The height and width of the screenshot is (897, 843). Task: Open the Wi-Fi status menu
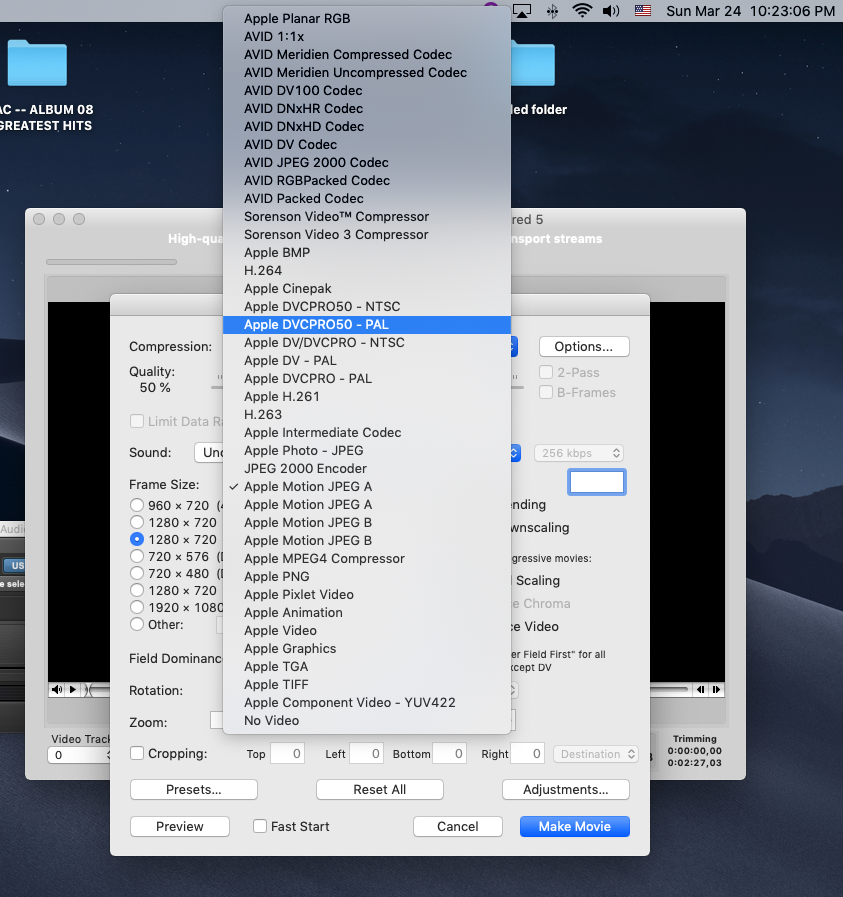(x=582, y=11)
